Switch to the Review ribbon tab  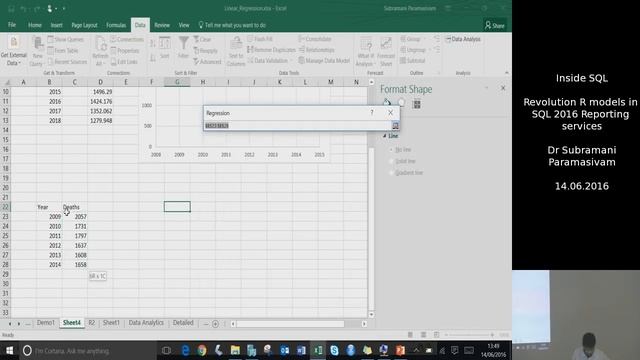[x=162, y=25]
